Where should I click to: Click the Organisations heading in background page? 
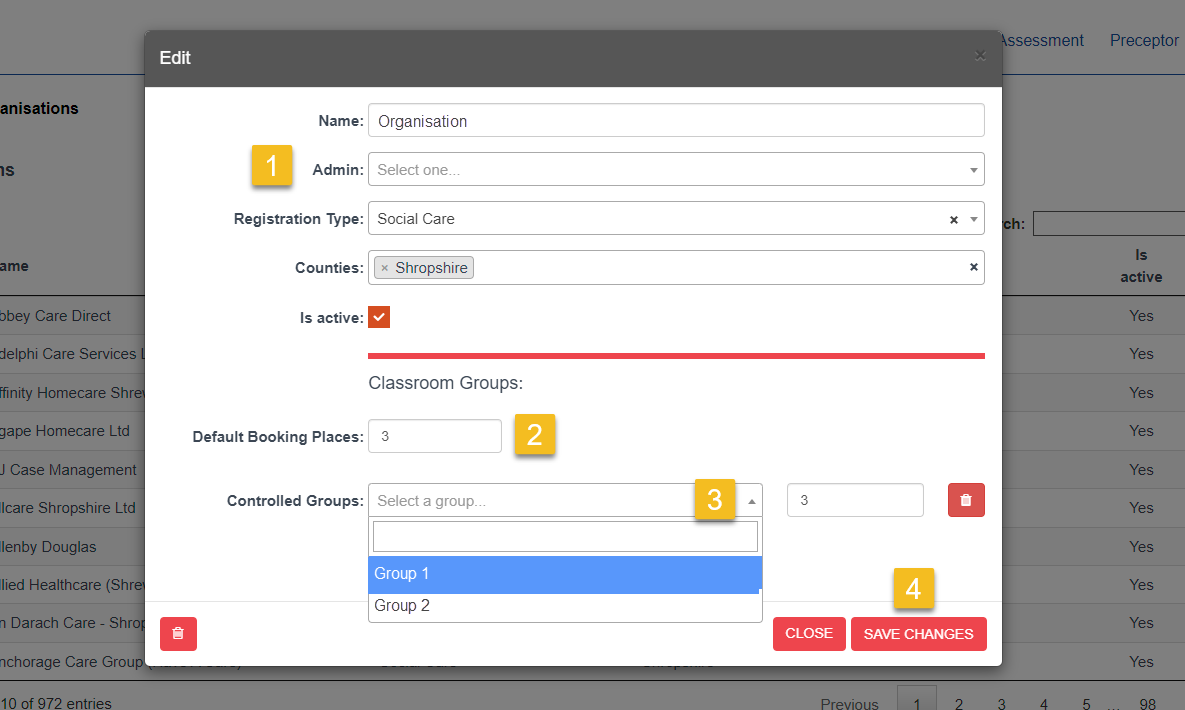[x=39, y=108]
